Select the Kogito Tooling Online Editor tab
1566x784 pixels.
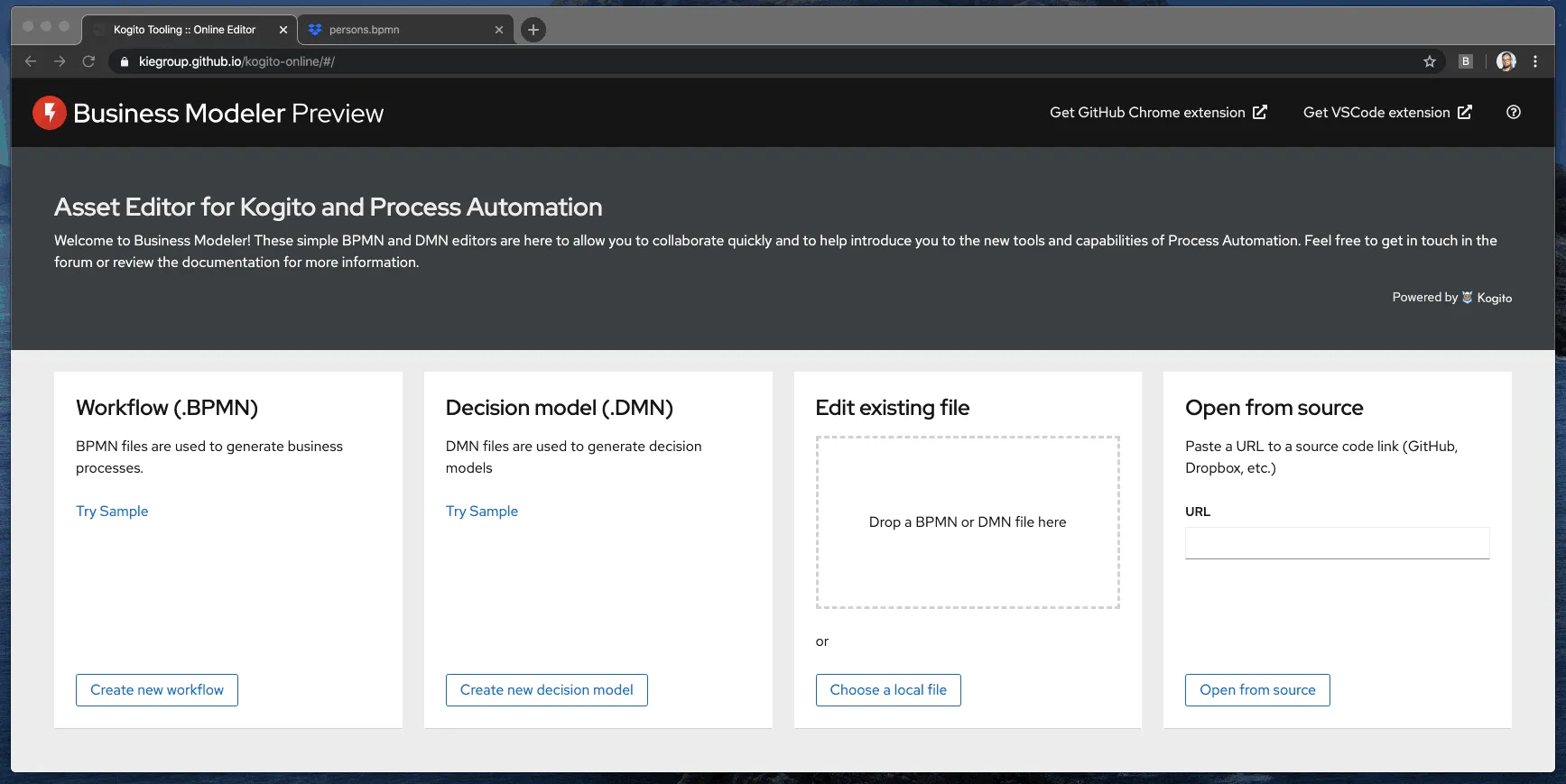pyautogui.click(x=190, y=30)
